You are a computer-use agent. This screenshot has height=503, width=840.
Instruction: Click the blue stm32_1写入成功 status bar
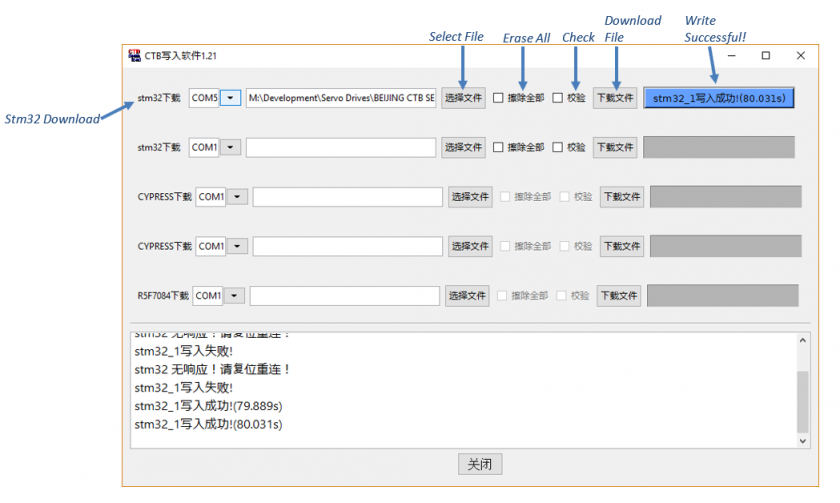[x=718, y=98]
